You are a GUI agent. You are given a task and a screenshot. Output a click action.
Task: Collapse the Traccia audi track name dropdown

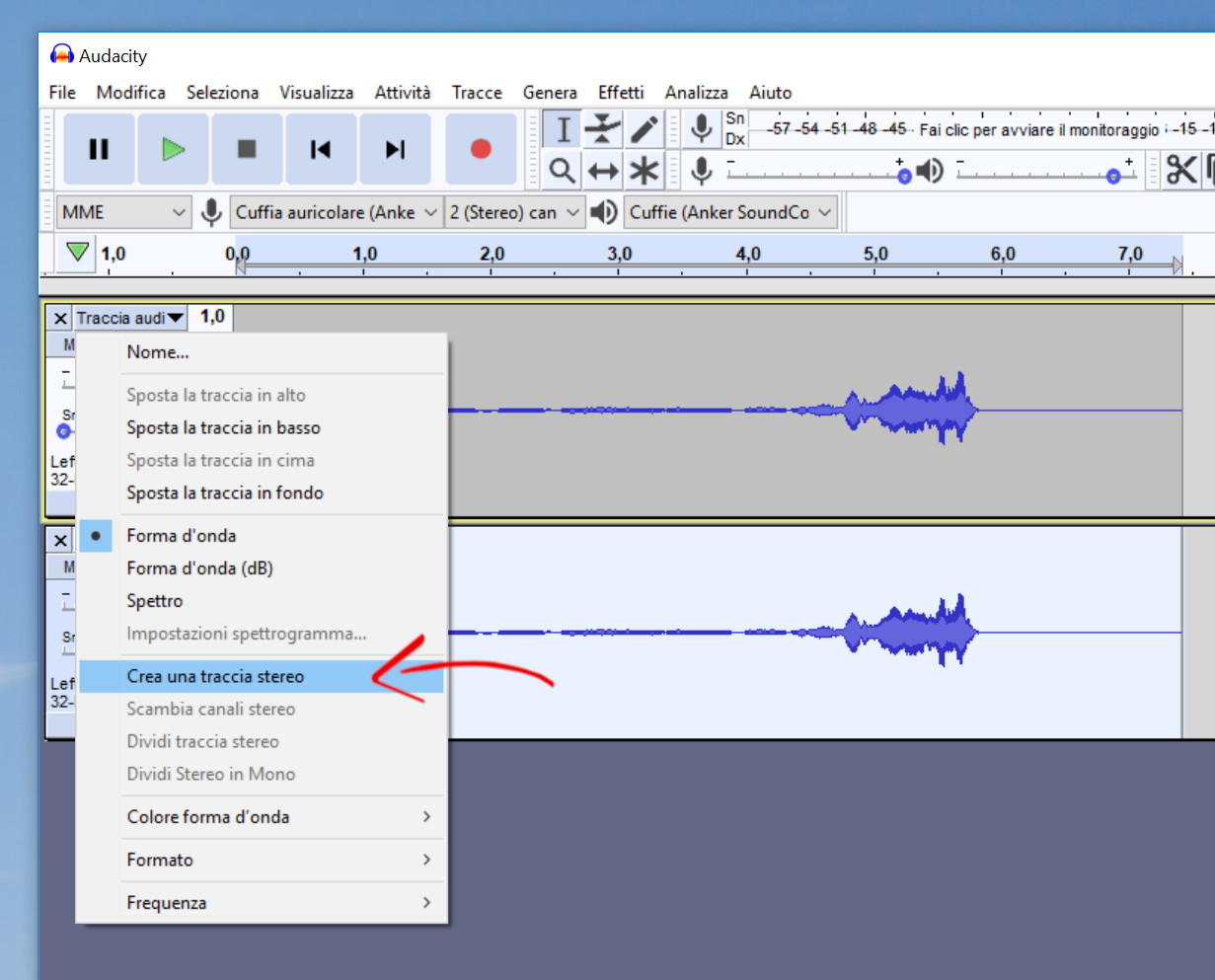click(x=130, y=318)
